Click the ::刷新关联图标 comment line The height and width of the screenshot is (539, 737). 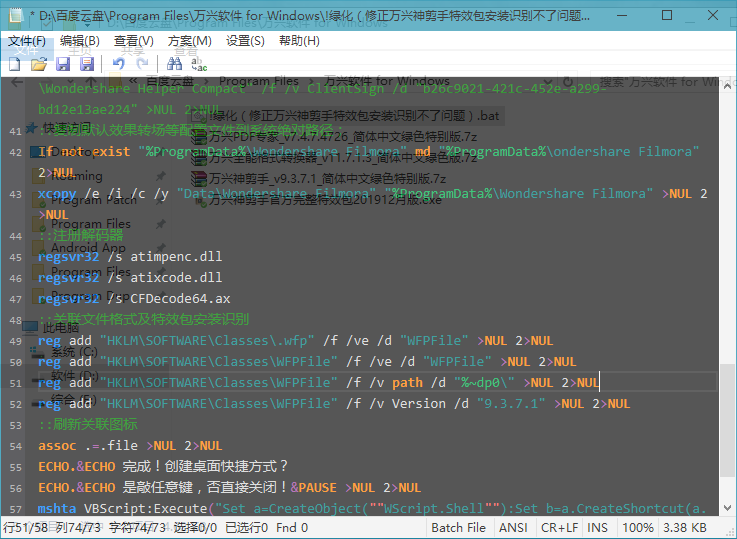coord(88,425)
